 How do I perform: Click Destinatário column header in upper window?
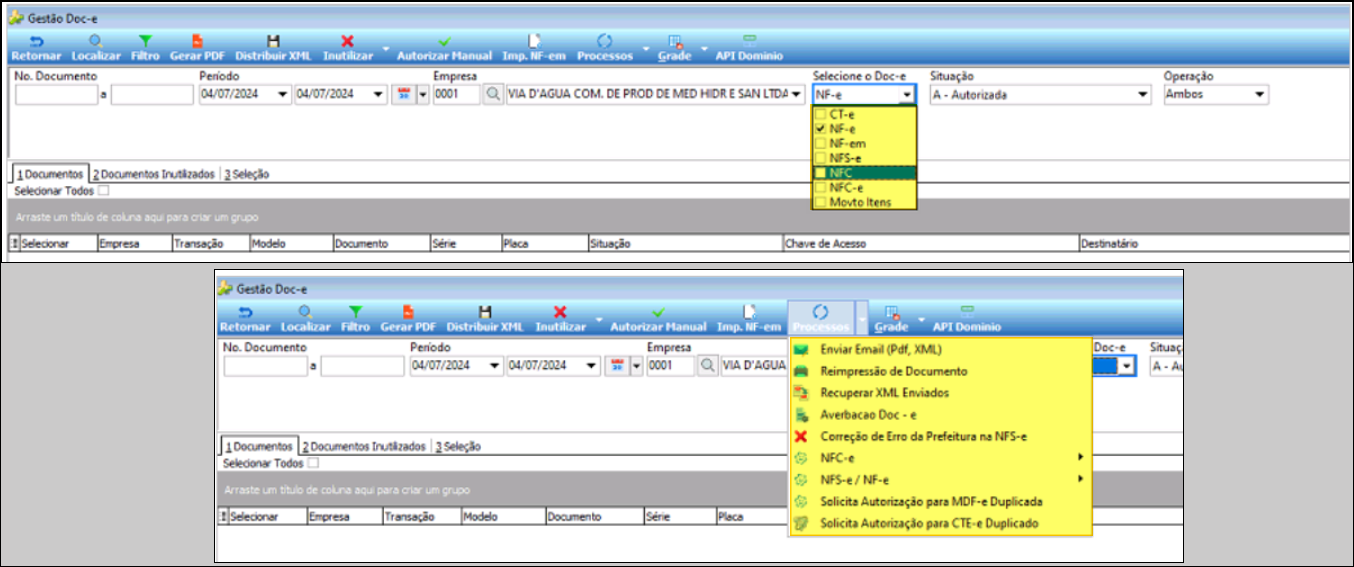[1212, 243]
